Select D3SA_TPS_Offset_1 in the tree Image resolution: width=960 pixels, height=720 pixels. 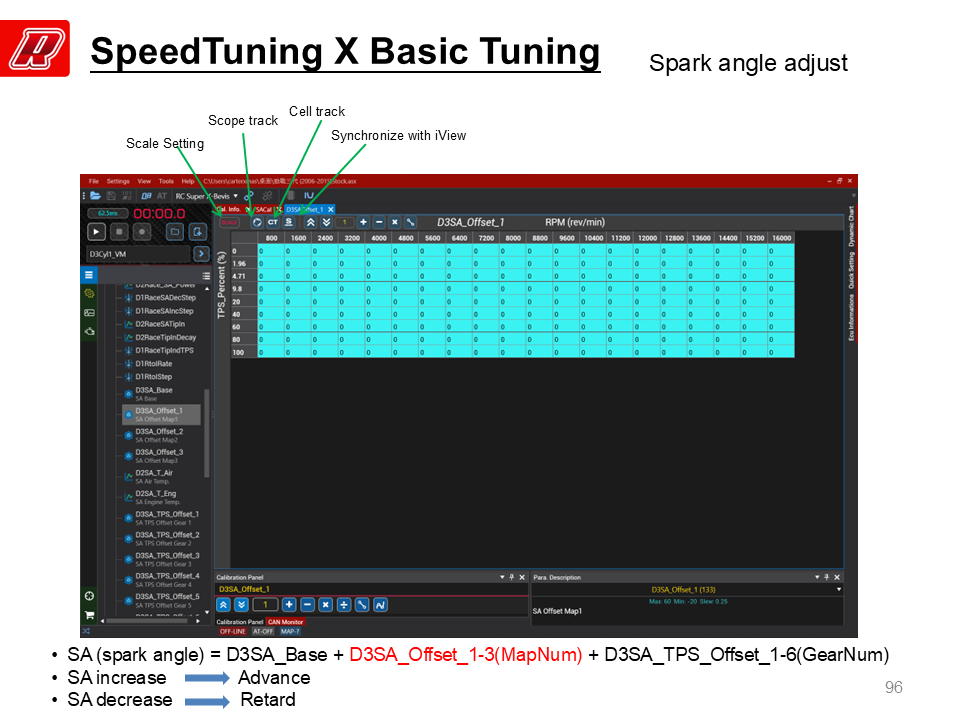pyautogui.click(x=167, y=518)
